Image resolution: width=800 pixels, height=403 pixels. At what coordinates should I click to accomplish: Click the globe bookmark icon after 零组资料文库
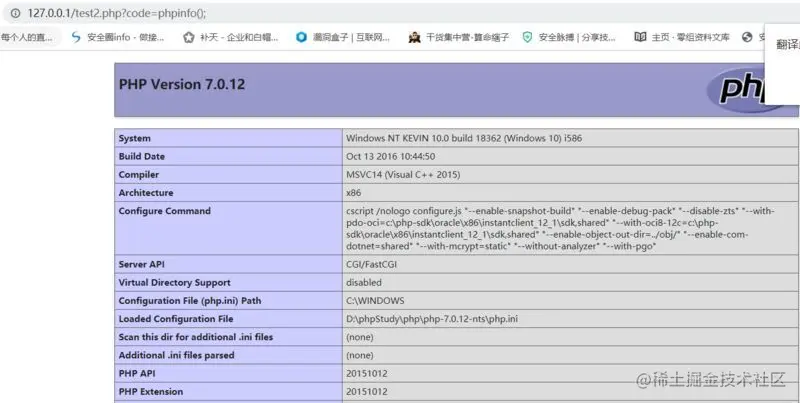pyautogui.click(x=747, y=37)
